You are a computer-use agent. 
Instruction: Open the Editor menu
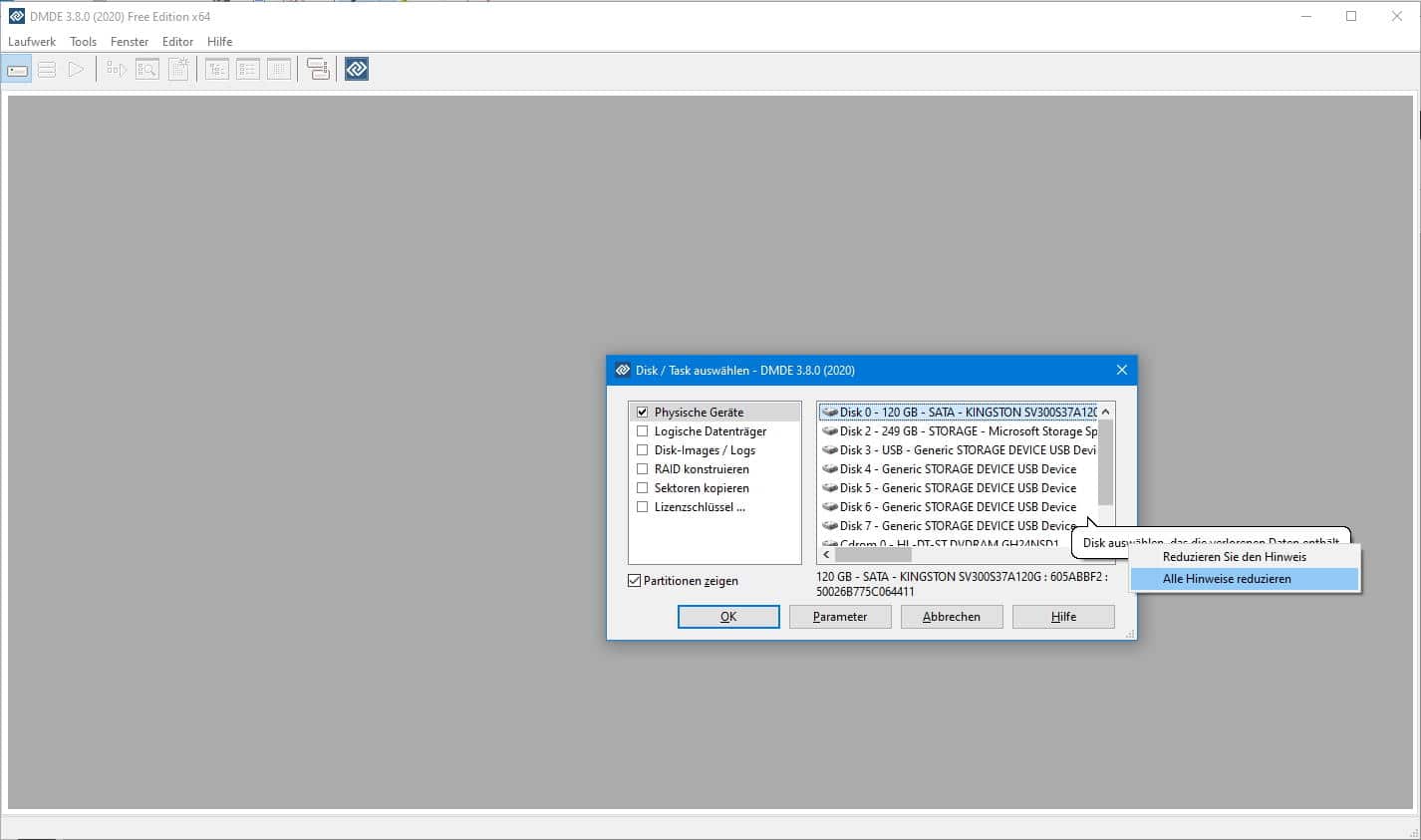[178, 42]
